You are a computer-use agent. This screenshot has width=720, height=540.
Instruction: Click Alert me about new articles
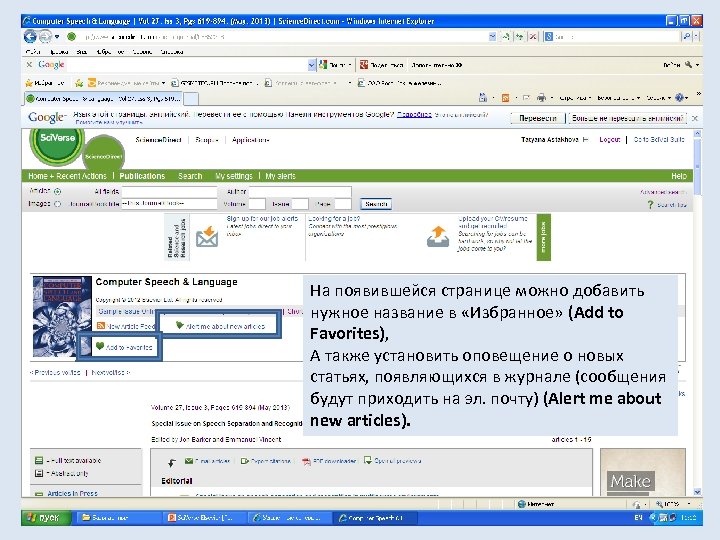click(x=220, y=326)
